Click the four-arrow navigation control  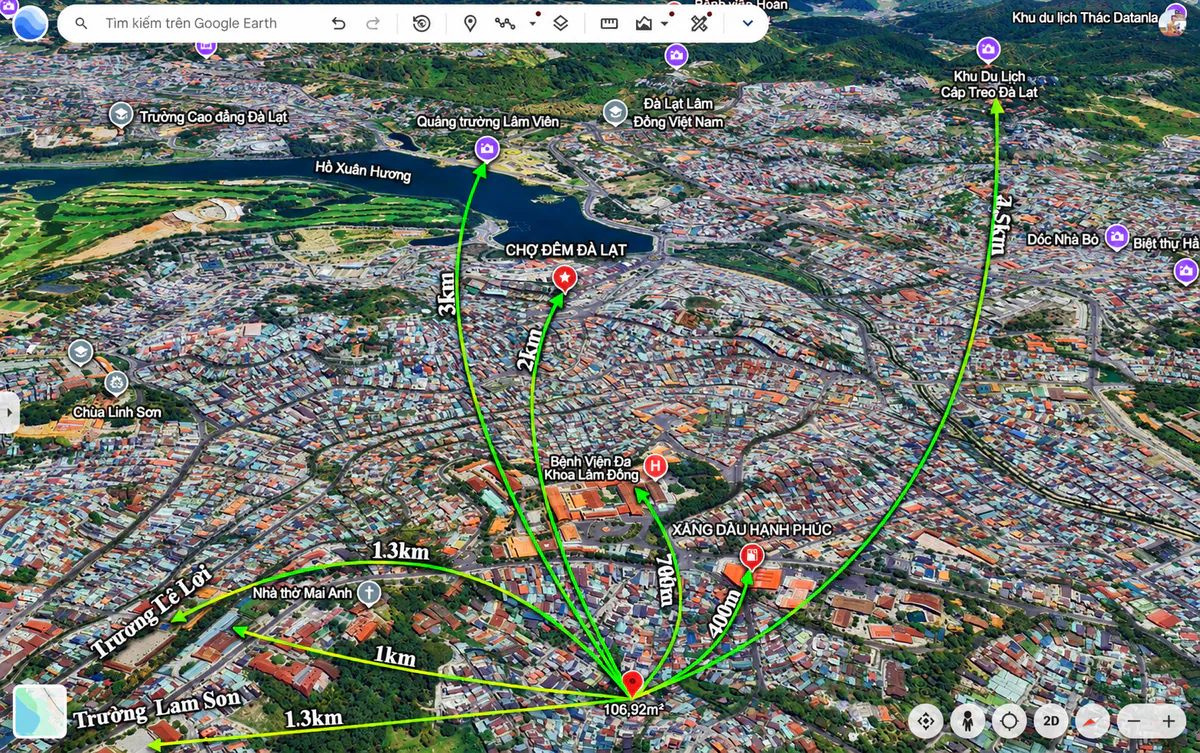point(926,720)
